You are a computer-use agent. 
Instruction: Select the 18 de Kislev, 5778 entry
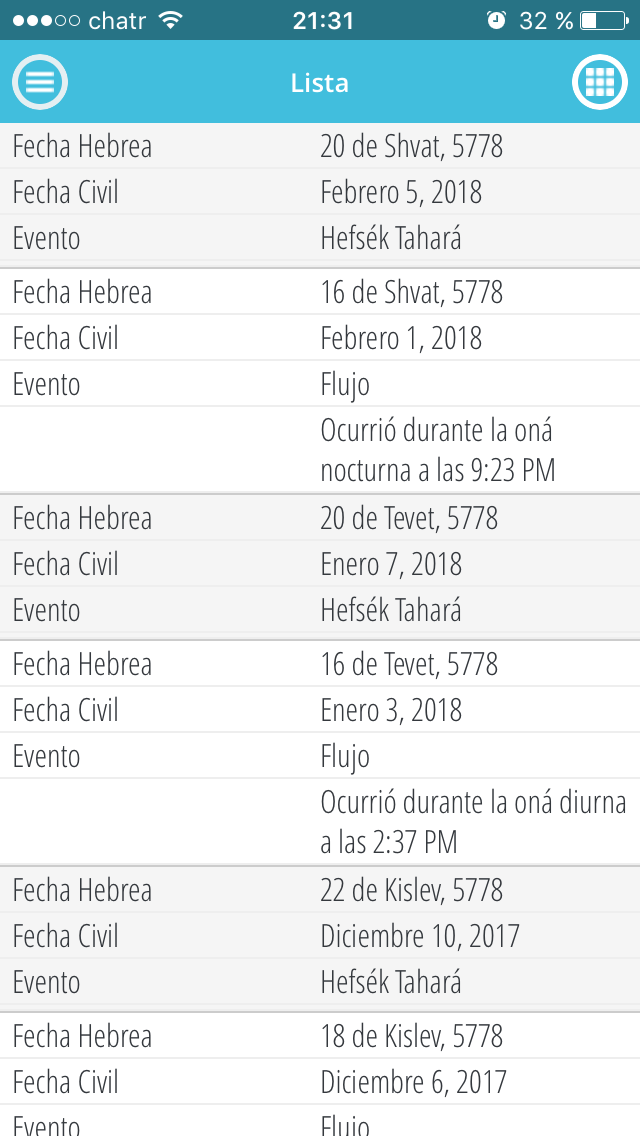[411, 1037]
